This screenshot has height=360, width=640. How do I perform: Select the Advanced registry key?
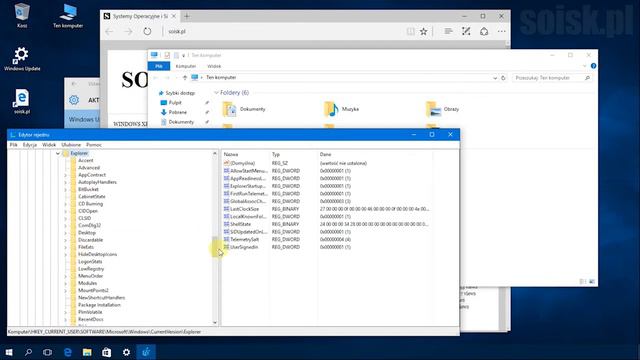click(x=89, y=168)
